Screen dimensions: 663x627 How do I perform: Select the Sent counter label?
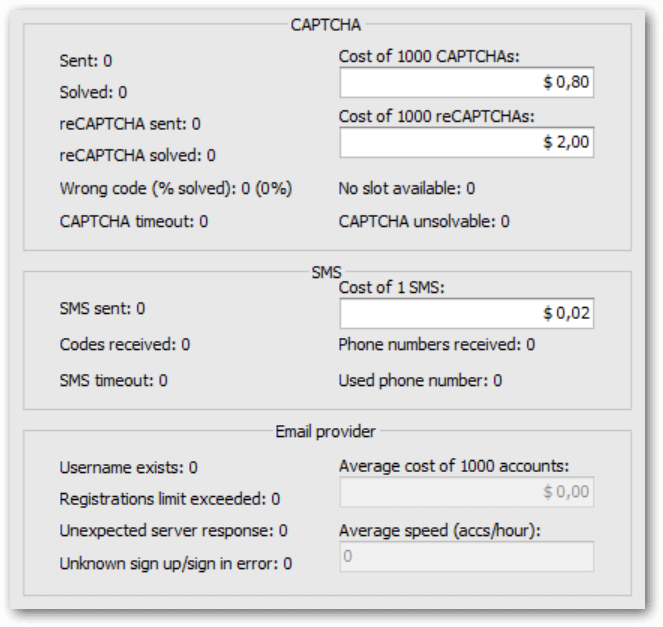click(86, 61)
